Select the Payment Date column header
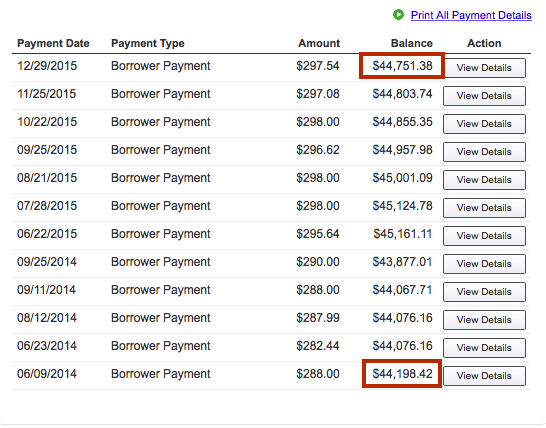The height and width of the screenshot is (428, 546). tap(53, 43)
